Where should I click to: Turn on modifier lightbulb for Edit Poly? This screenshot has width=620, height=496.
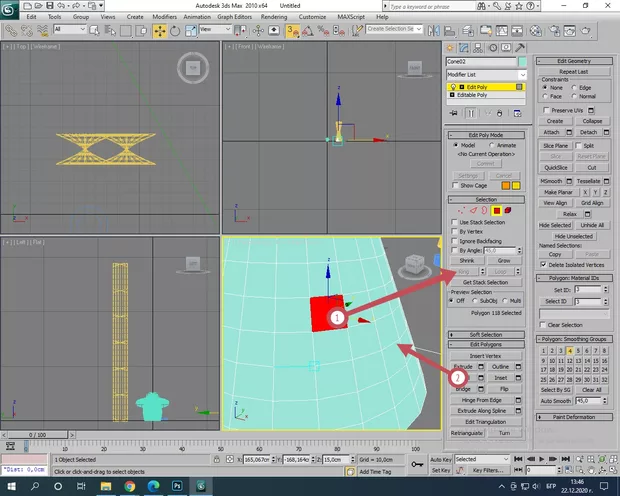click(452, 87)
